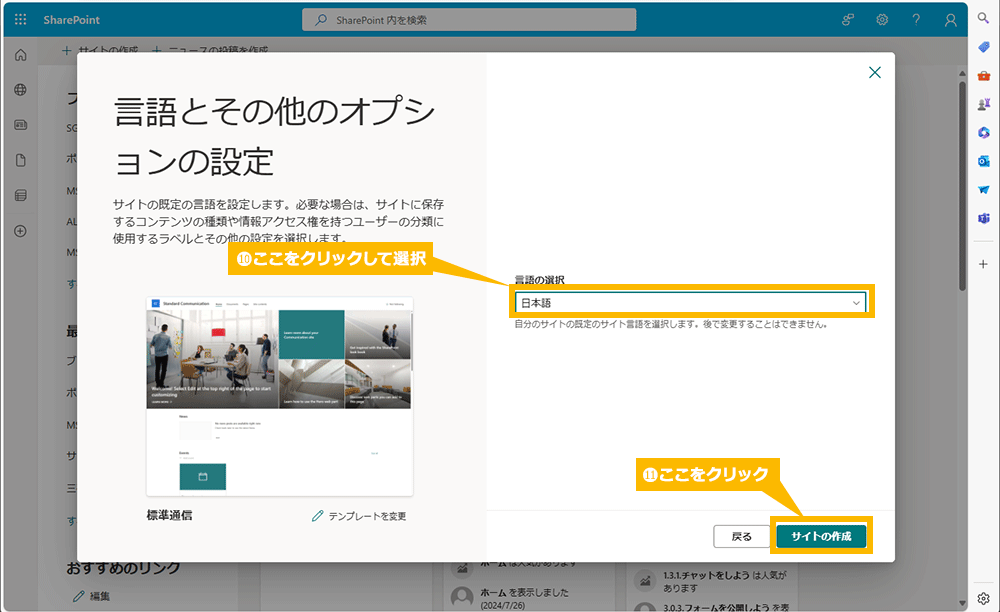The width and height of the screenshot is (1000, 612).
Task: Click the サイトの作成 button
Action: 821,536
